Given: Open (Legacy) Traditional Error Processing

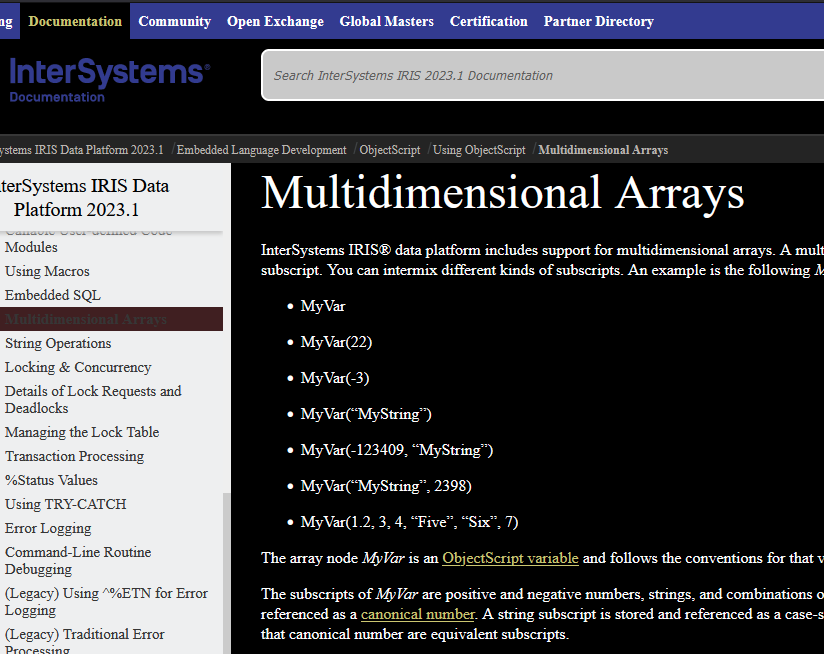Looking at the screenshot, I should [x=85, y=641].
